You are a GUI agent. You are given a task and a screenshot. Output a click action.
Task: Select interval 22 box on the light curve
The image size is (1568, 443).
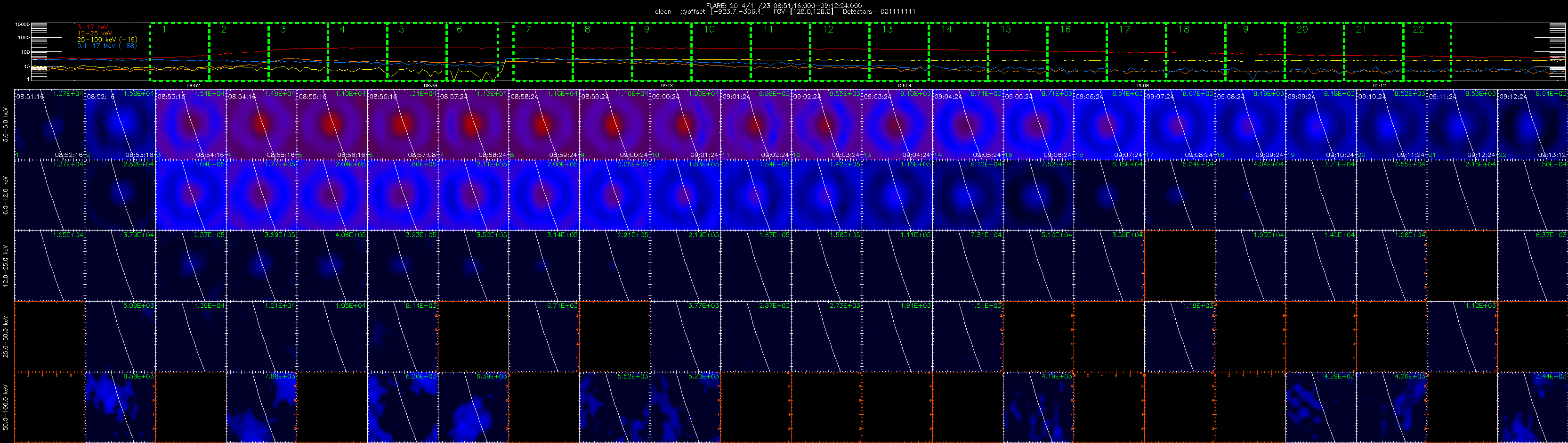(1427, 52)
